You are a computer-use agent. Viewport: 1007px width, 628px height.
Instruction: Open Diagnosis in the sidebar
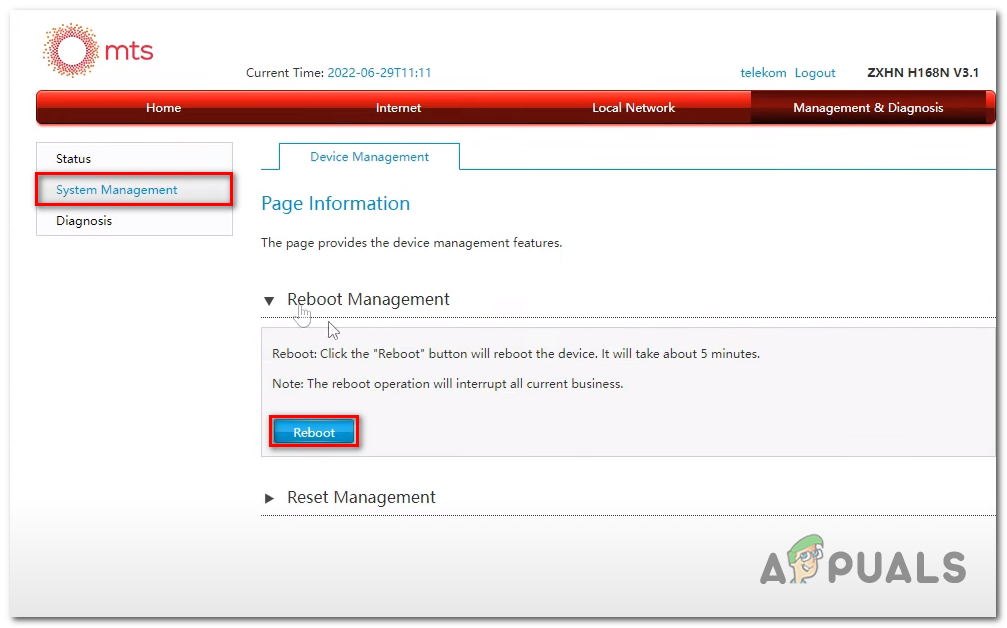(x=134, y=220)
